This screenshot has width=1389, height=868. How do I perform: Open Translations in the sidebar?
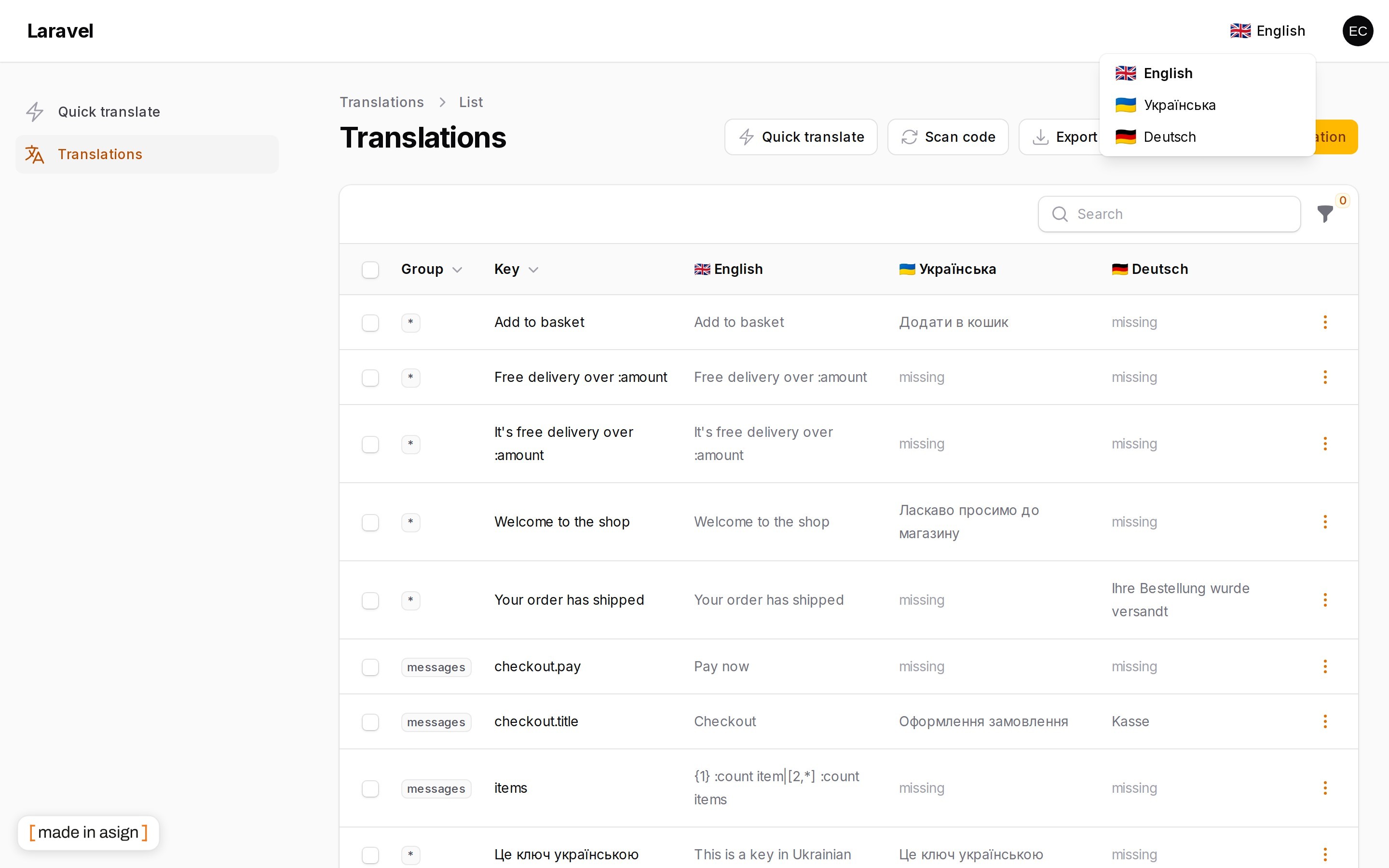point(147,154)
